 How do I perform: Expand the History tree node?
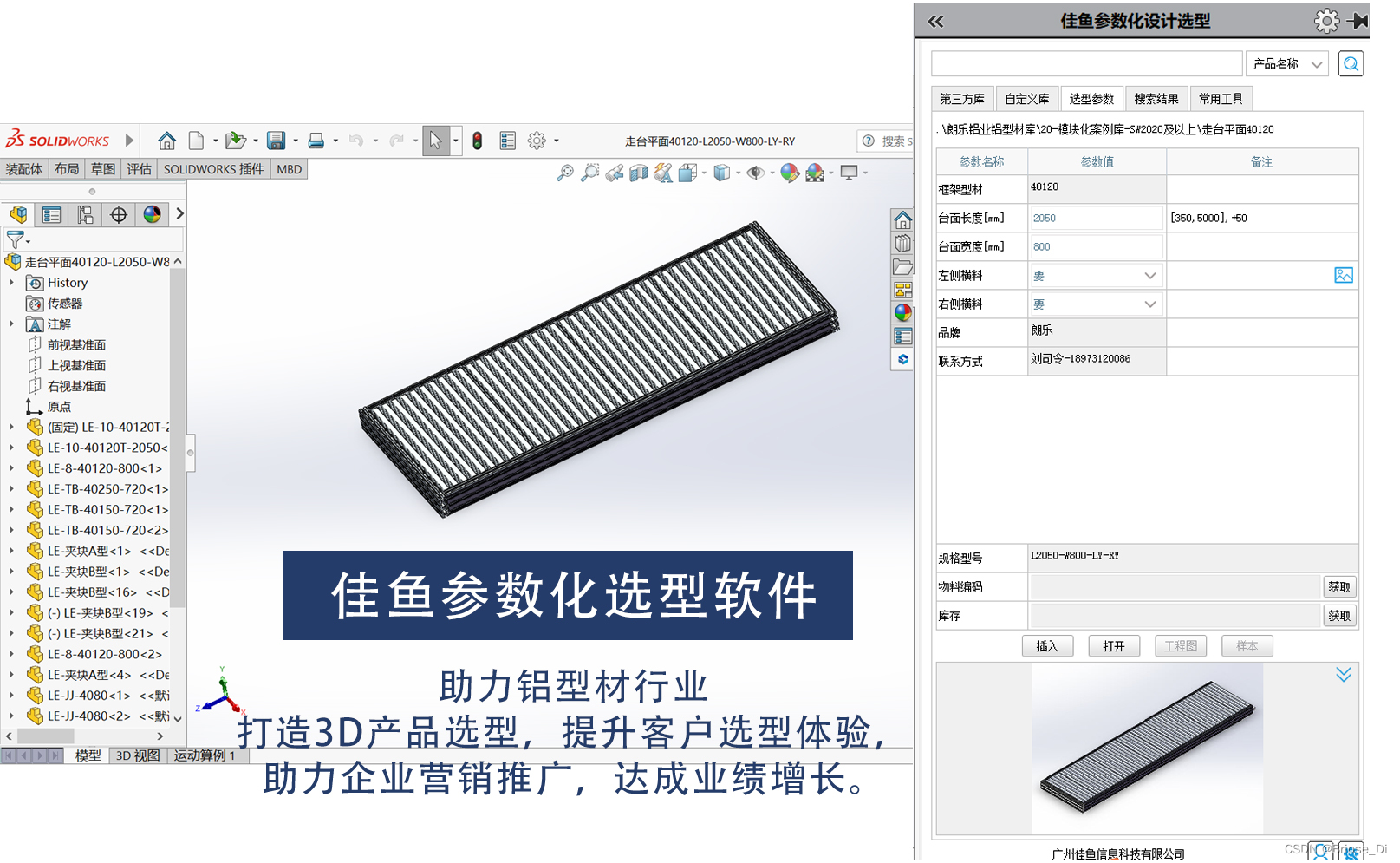10,283
